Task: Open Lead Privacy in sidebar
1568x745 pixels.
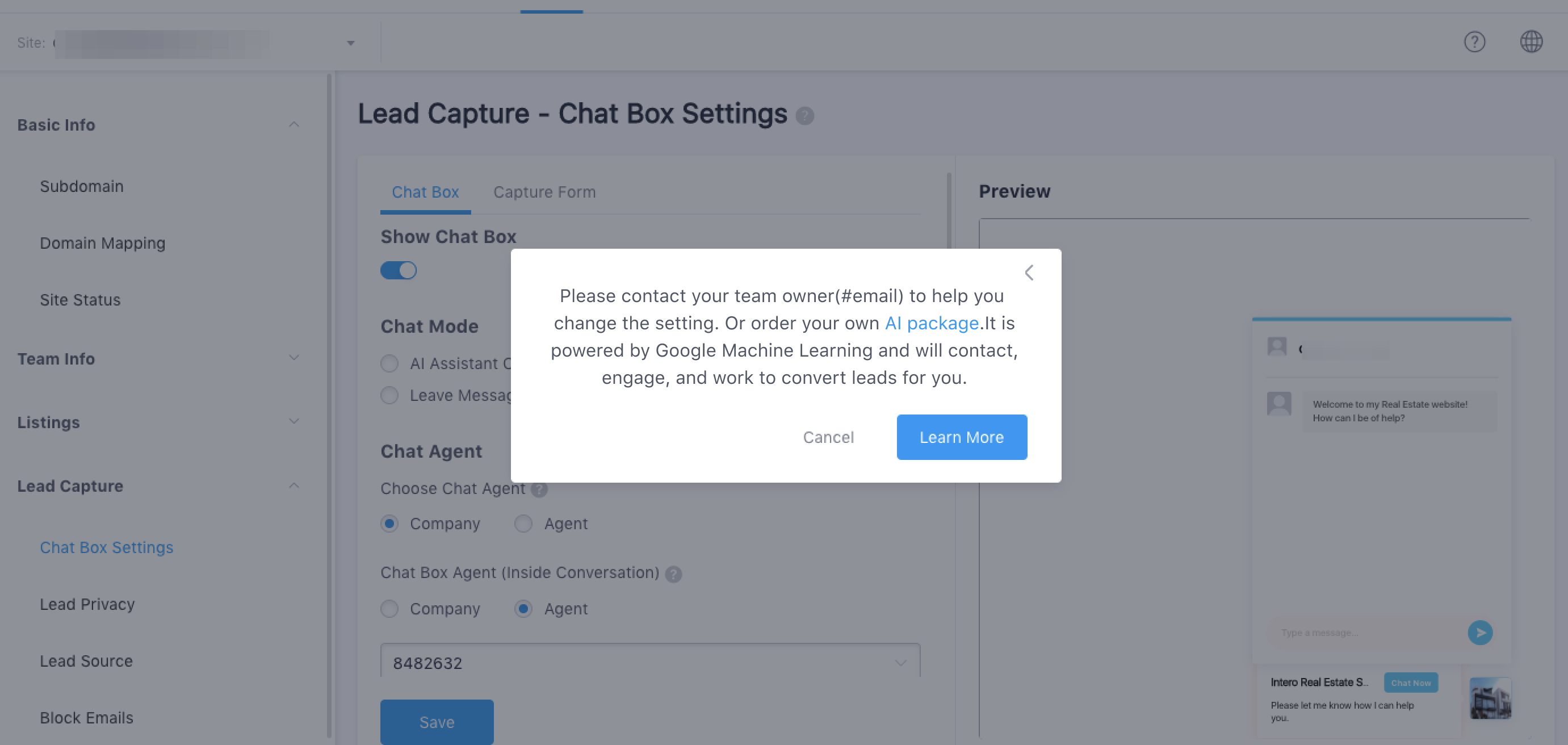Action: (x=87, y=604)
